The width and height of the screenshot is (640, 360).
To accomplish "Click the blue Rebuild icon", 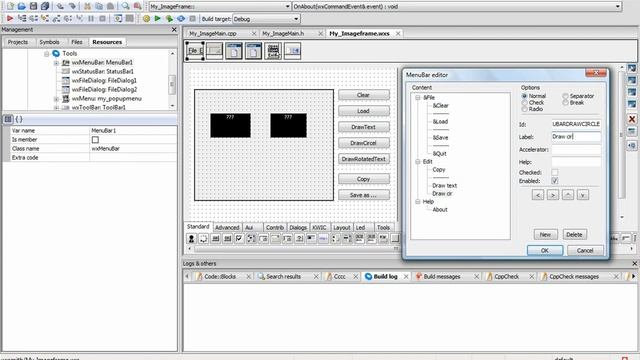I will (181, 18).
